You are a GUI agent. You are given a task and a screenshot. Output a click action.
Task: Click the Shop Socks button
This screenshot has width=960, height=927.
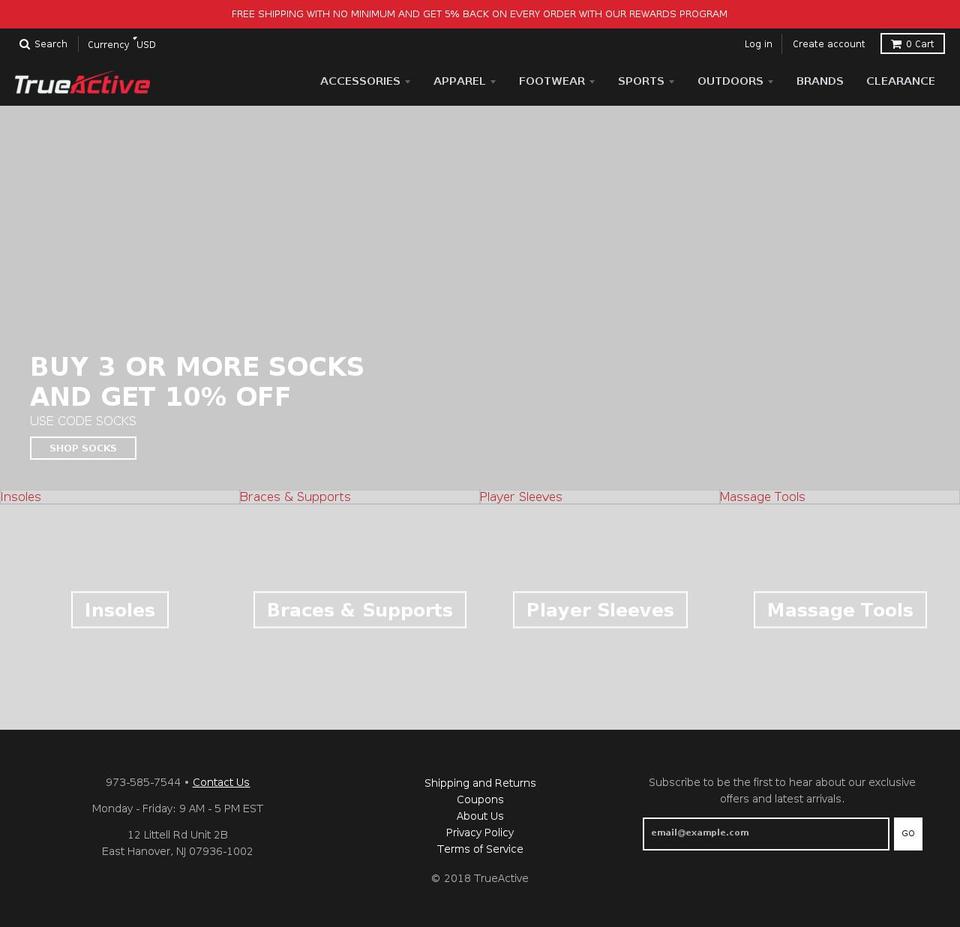point(83,448)
